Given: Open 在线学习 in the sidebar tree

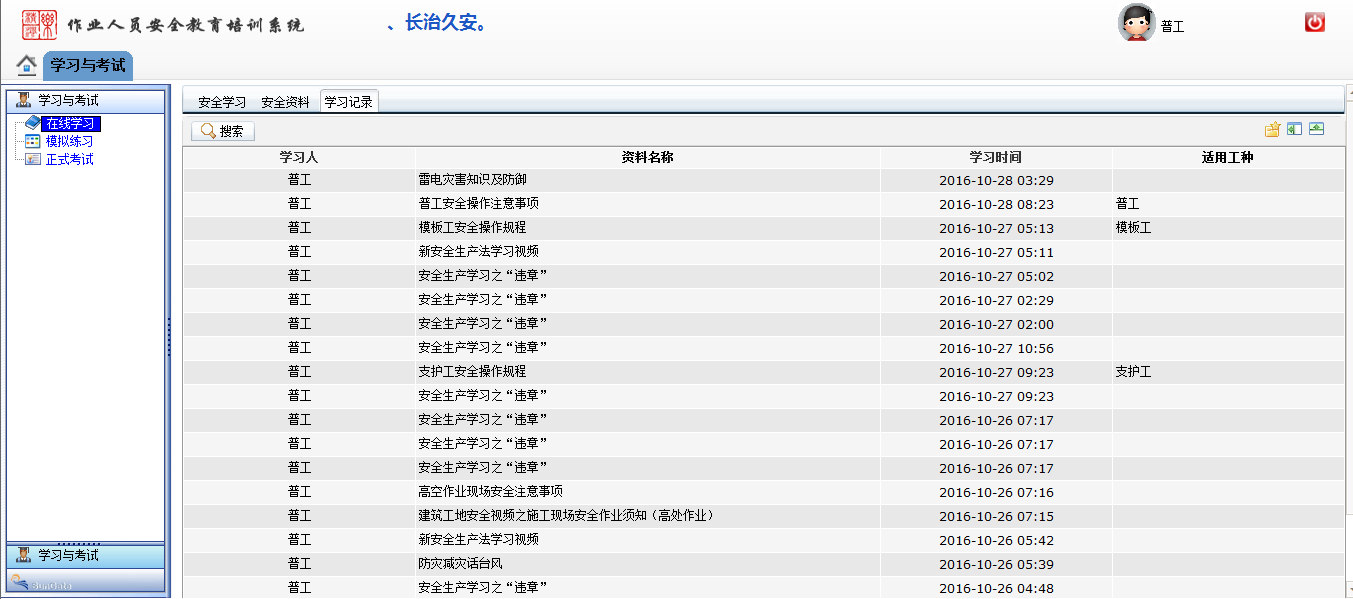Looking at the screenshot, I should 70,124.
